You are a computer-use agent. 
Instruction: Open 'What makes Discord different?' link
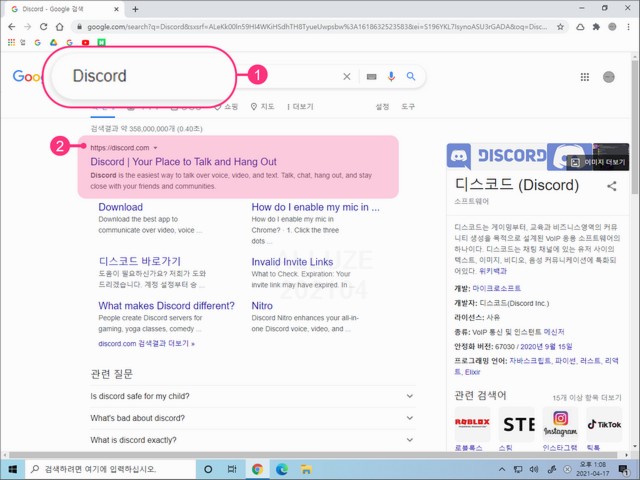[x=167, y=306]
